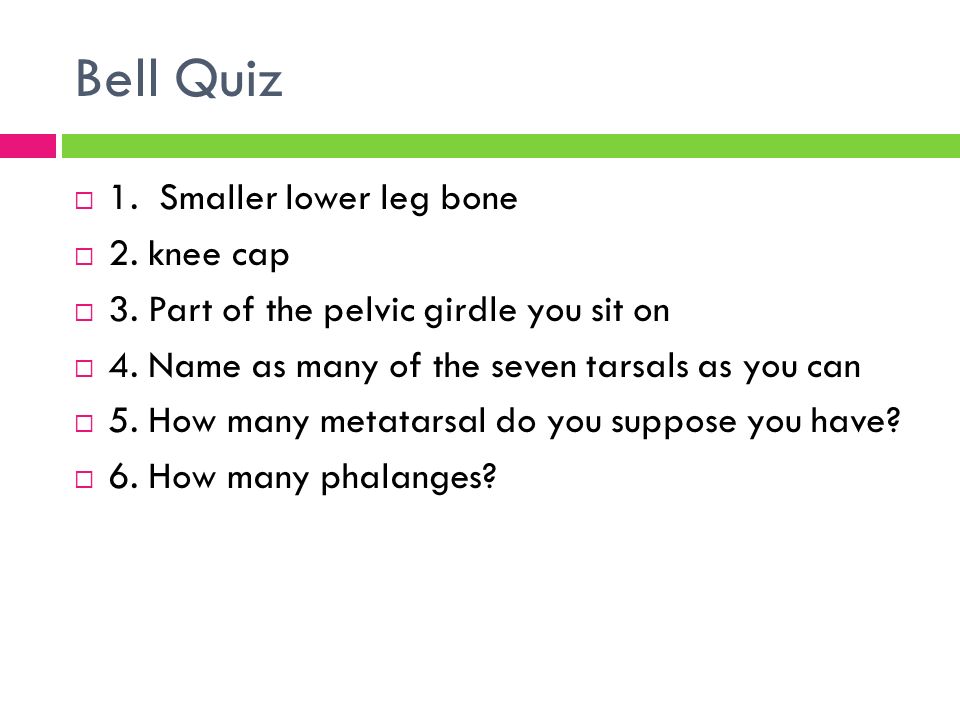The image size is (960, 720).
Task: Select the square bullet beside item 5
Action: click(84, 423)
